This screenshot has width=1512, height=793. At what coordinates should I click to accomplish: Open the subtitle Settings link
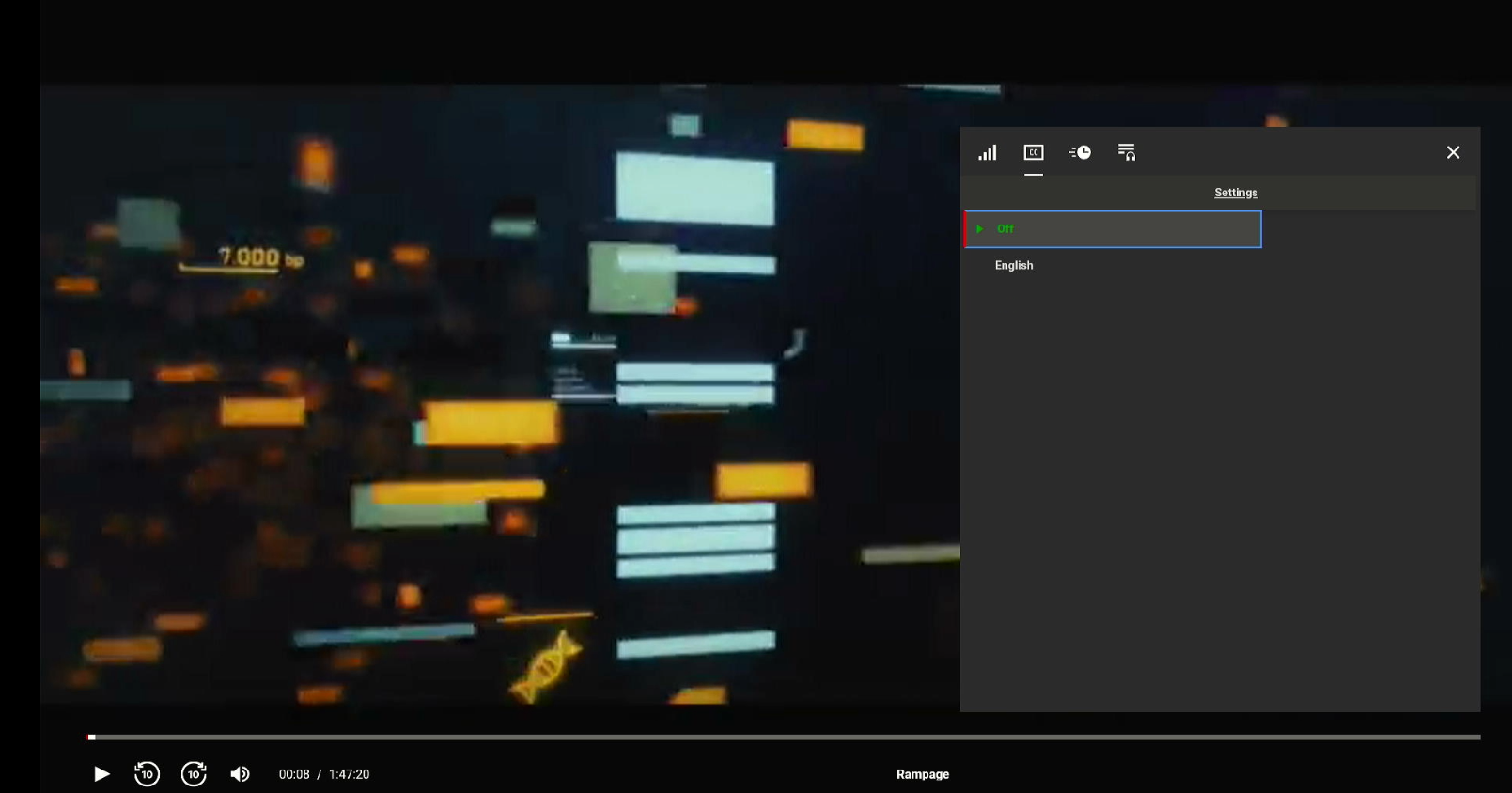point(1236,193)
